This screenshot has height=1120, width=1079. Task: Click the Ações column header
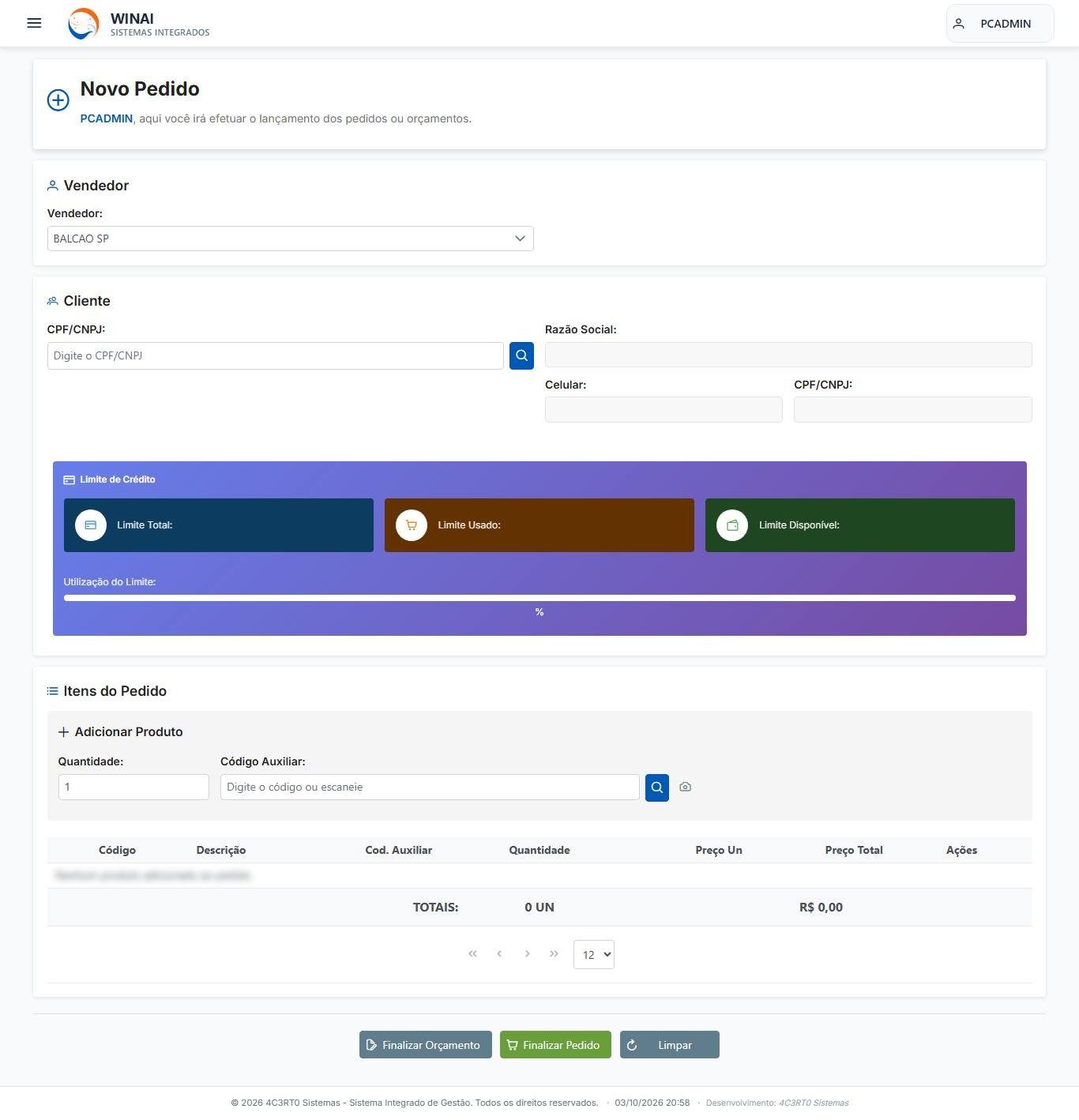(962, 851)
